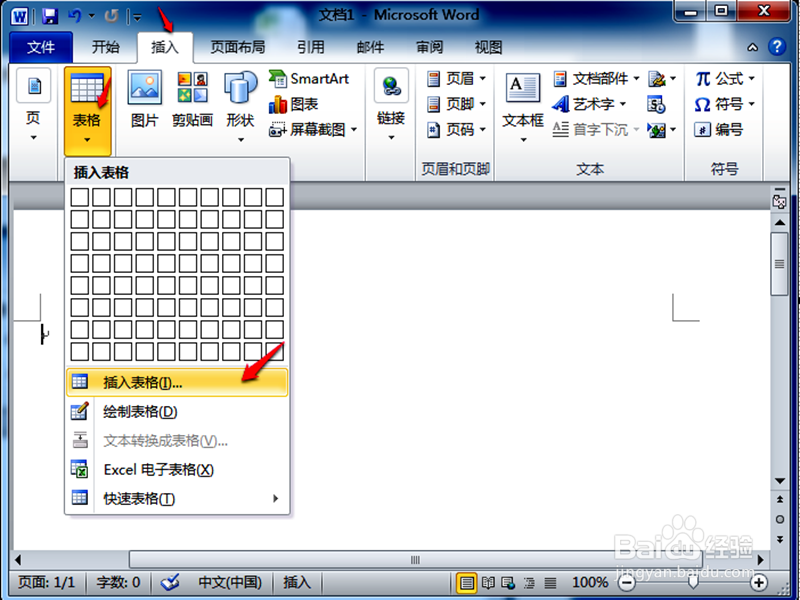Go to previous page double-arrow button
The image size is (800, 600).
tap(780, 499)
